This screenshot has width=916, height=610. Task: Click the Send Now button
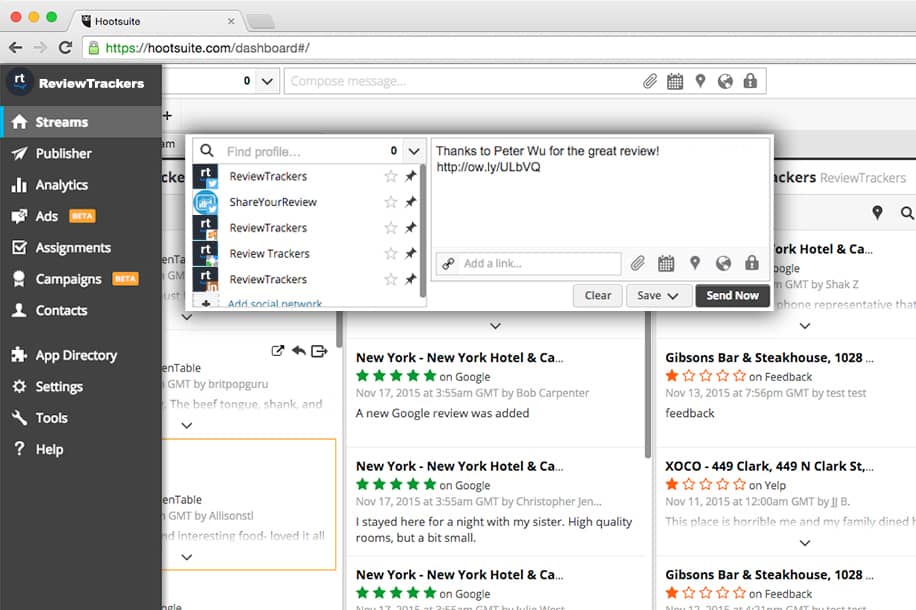coord(732,296)
